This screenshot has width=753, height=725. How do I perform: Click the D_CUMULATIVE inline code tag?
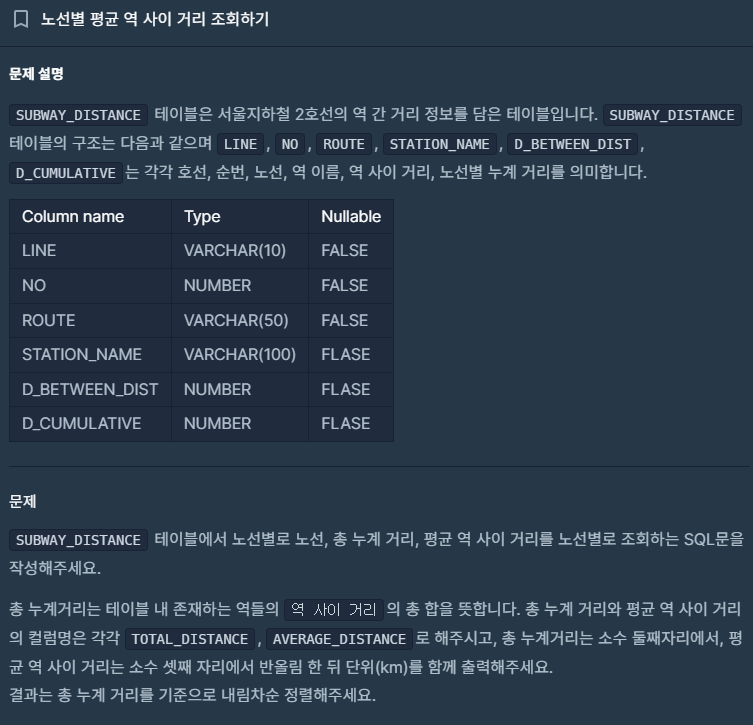point(66,173)
